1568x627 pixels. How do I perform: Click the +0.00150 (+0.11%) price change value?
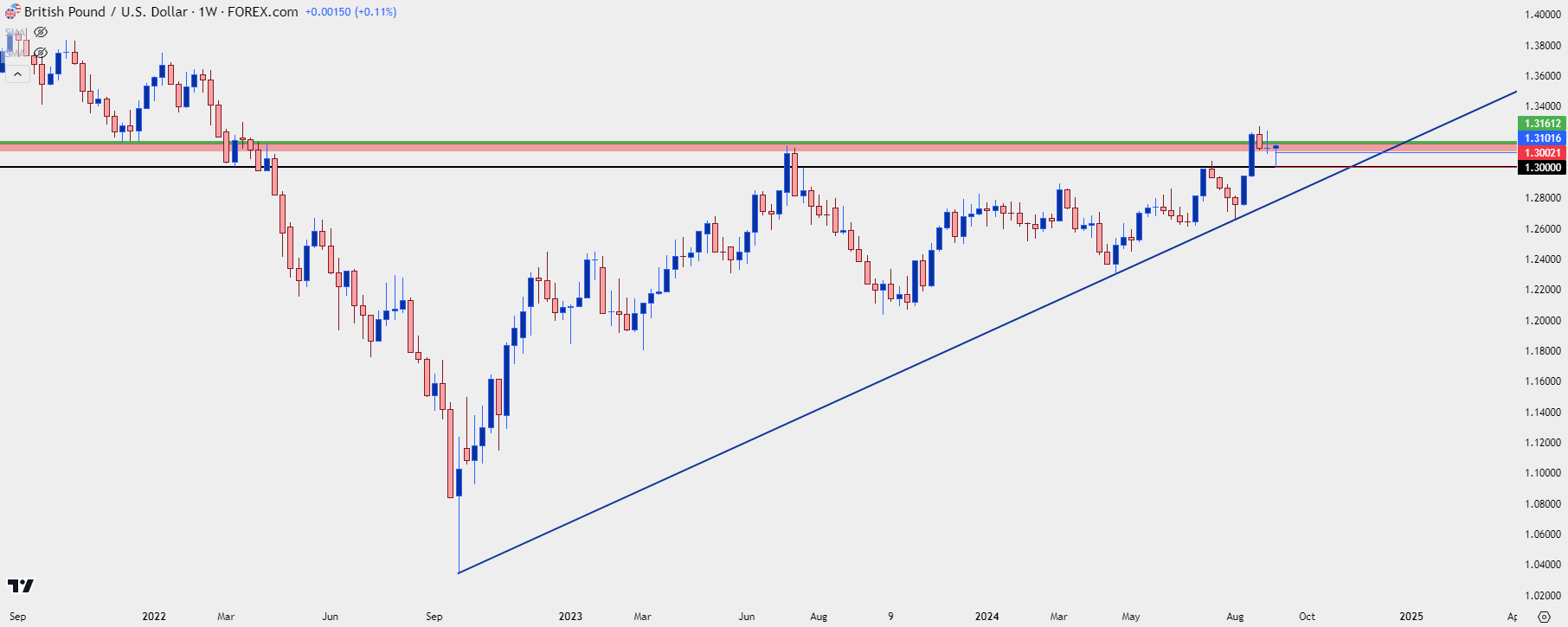coord(350,12)
